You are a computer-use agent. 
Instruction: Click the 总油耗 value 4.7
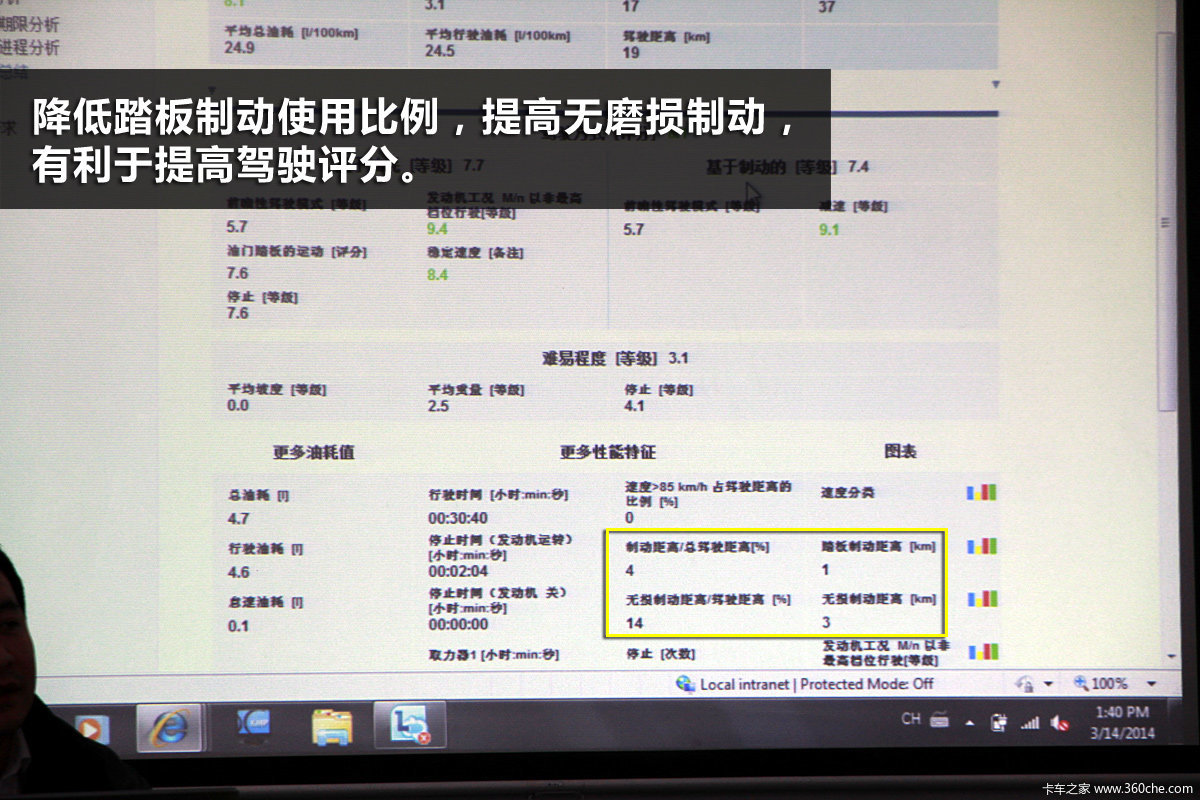coord(238,518)
